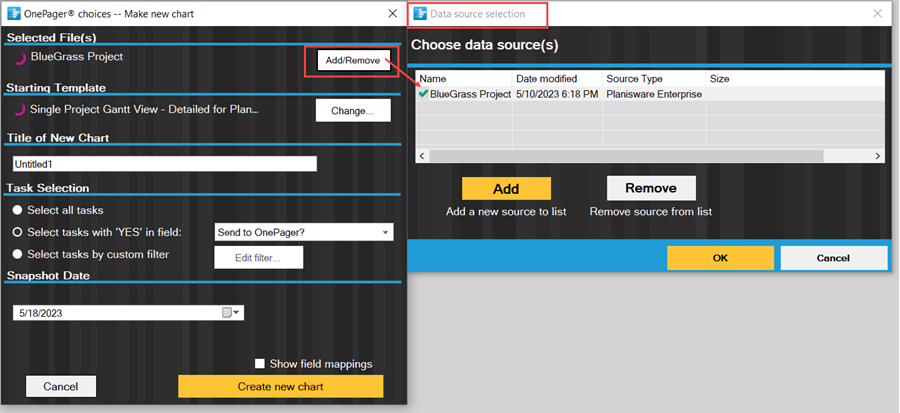This screenshot has width=900, height=413.
Task: Close the OnePager choices window
Action: tap(393, 13)
